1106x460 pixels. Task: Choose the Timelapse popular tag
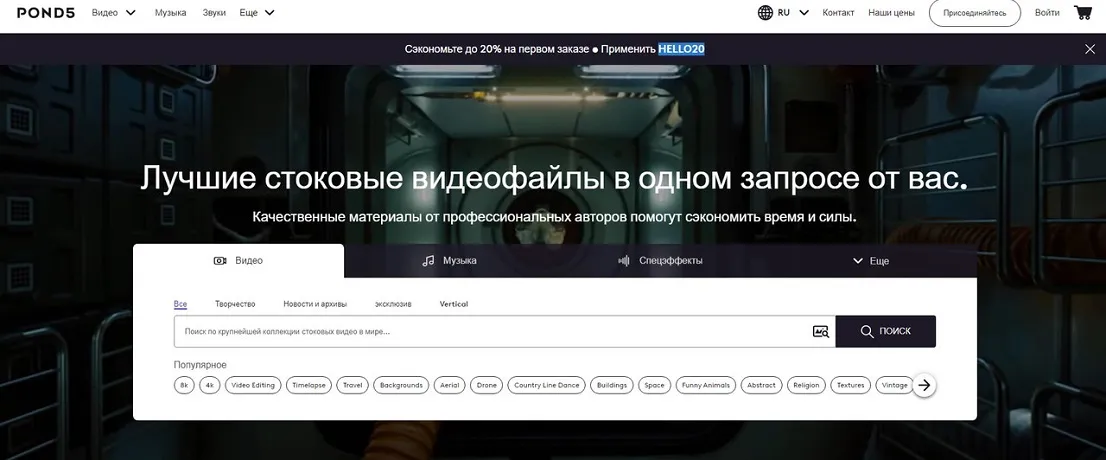pyautogui.click(x=309, y=385)
